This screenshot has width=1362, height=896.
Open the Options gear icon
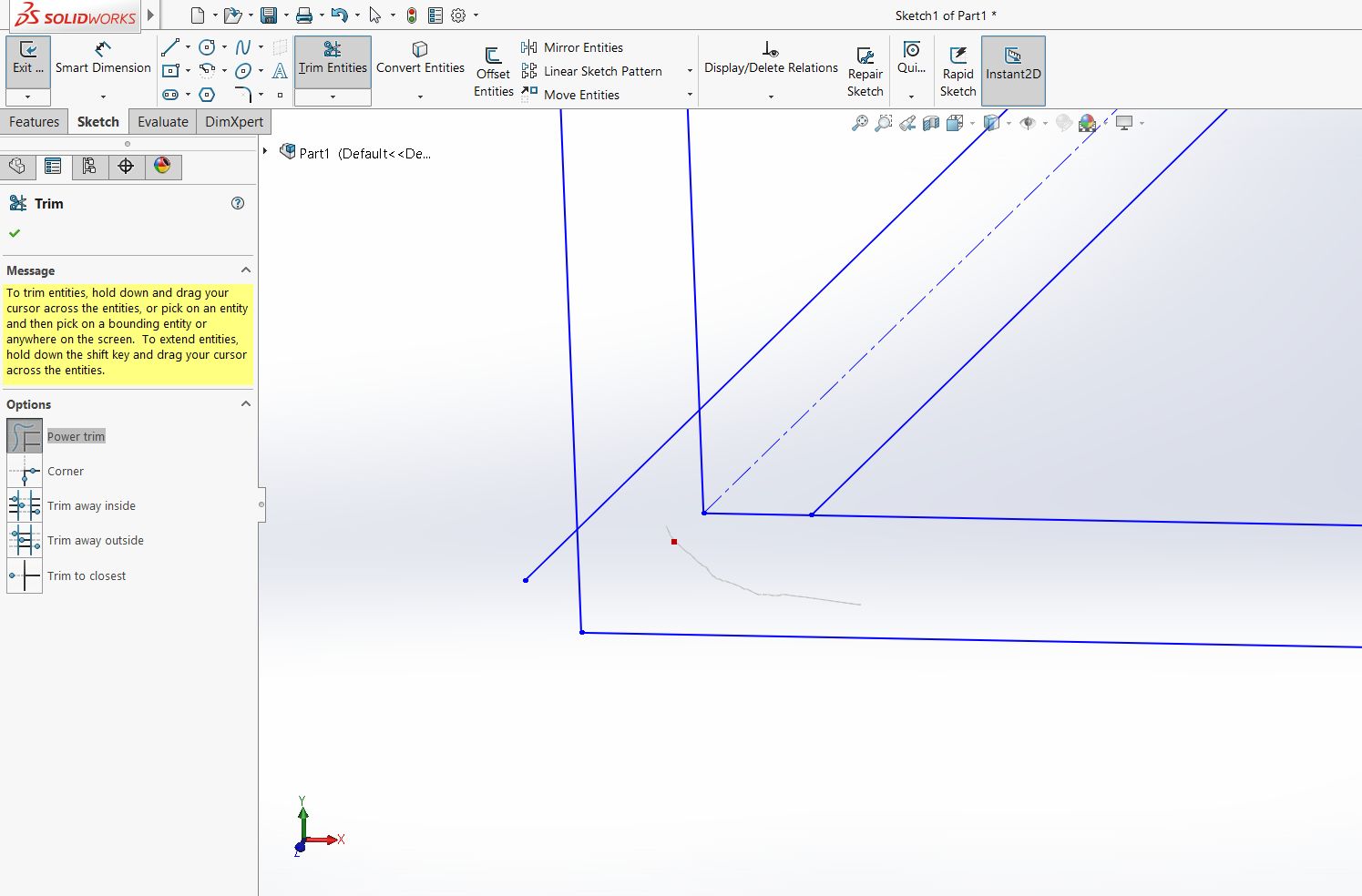pyautogui.click(x=458, y=15)
